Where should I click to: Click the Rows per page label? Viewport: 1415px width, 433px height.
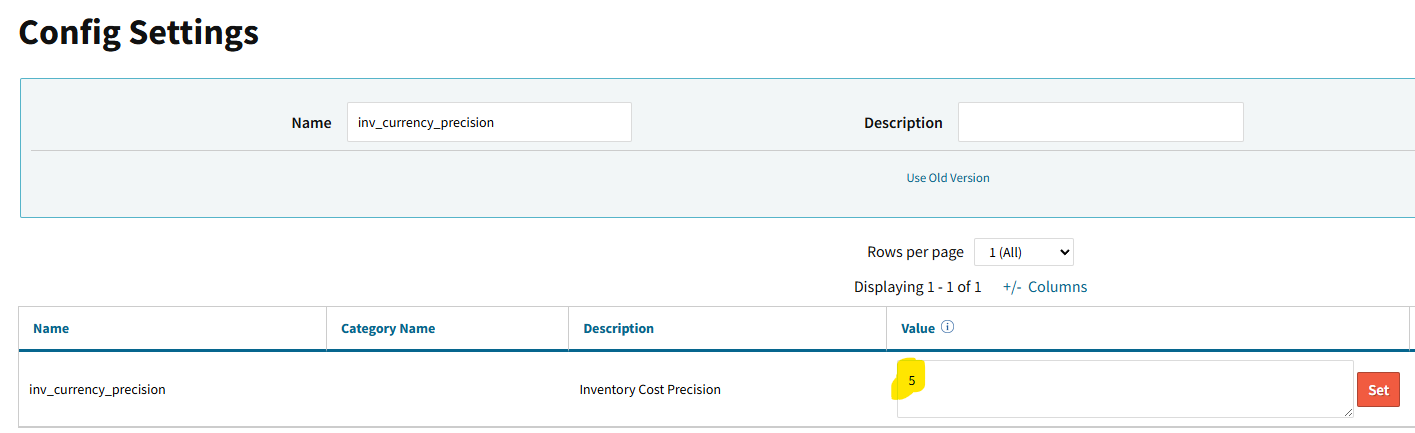click(915, 252)
